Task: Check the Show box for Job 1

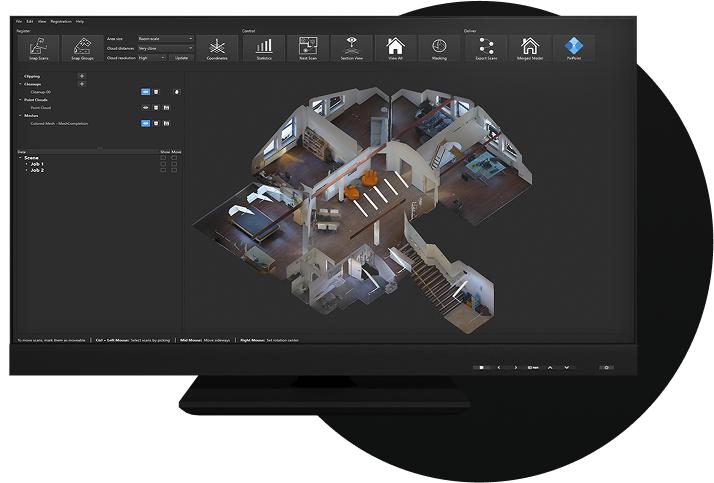Action: click(163, 164)
